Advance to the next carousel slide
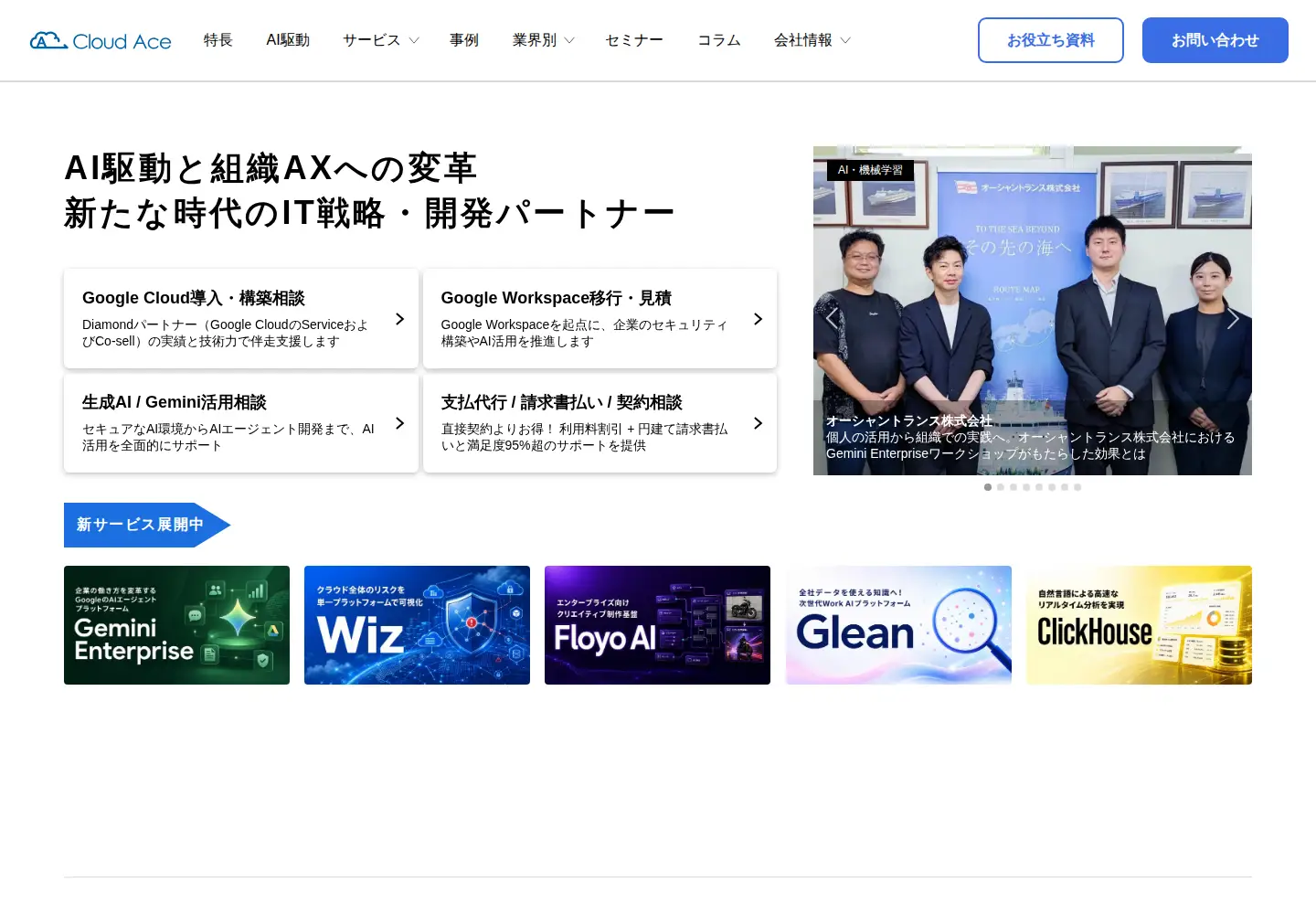This screenshot has height=914, width=1316. pyautogui.click(x=1233, y=318)
